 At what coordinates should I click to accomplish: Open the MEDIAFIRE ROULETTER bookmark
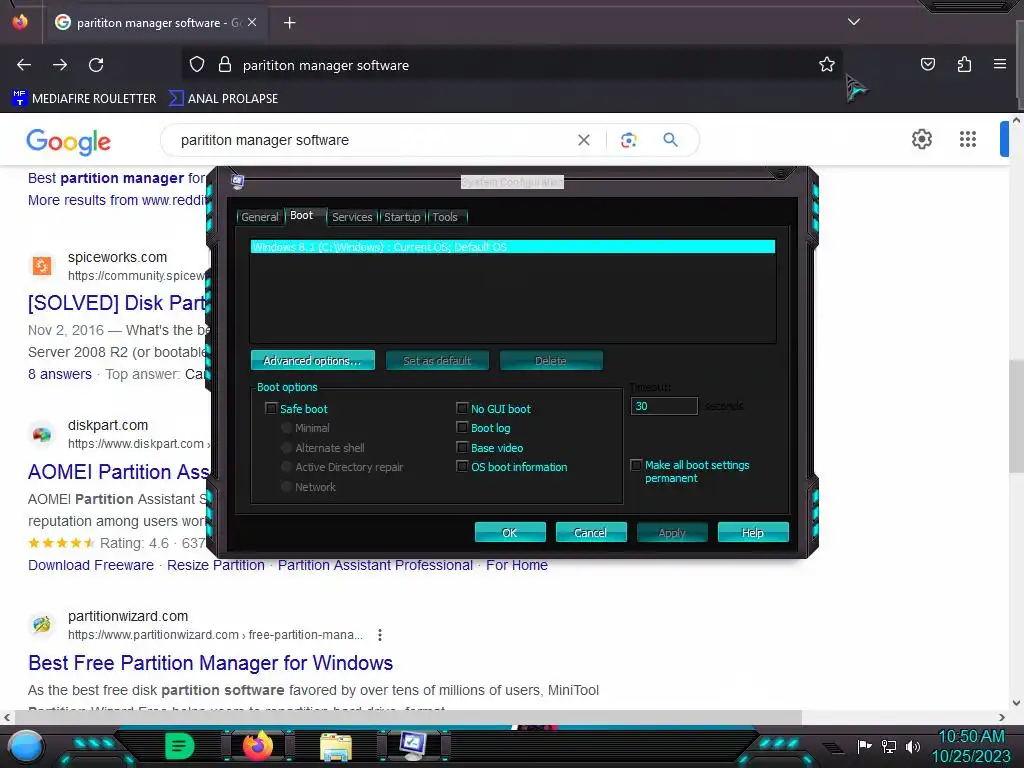point(84,99)
